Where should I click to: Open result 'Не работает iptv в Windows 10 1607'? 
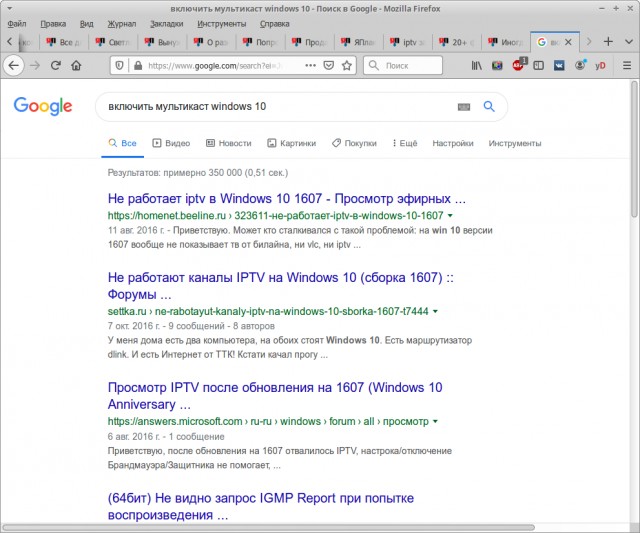pos(287,199)
